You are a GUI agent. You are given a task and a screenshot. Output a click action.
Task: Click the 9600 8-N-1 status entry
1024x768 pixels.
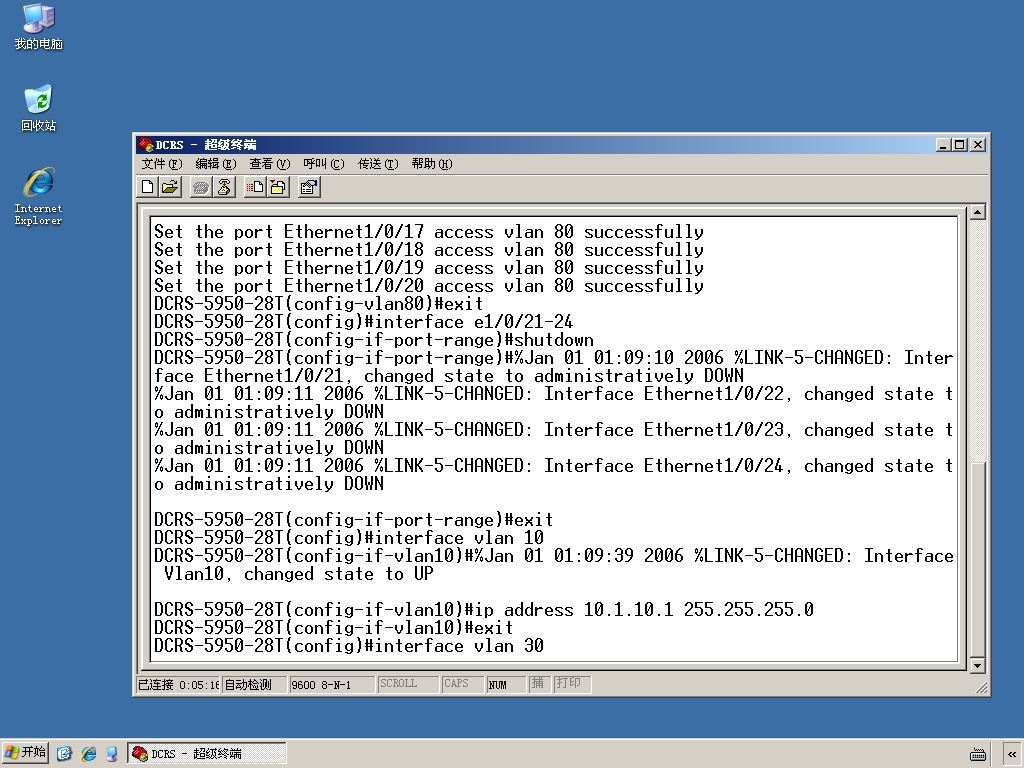pyautogui.click(x=332, y=684)
